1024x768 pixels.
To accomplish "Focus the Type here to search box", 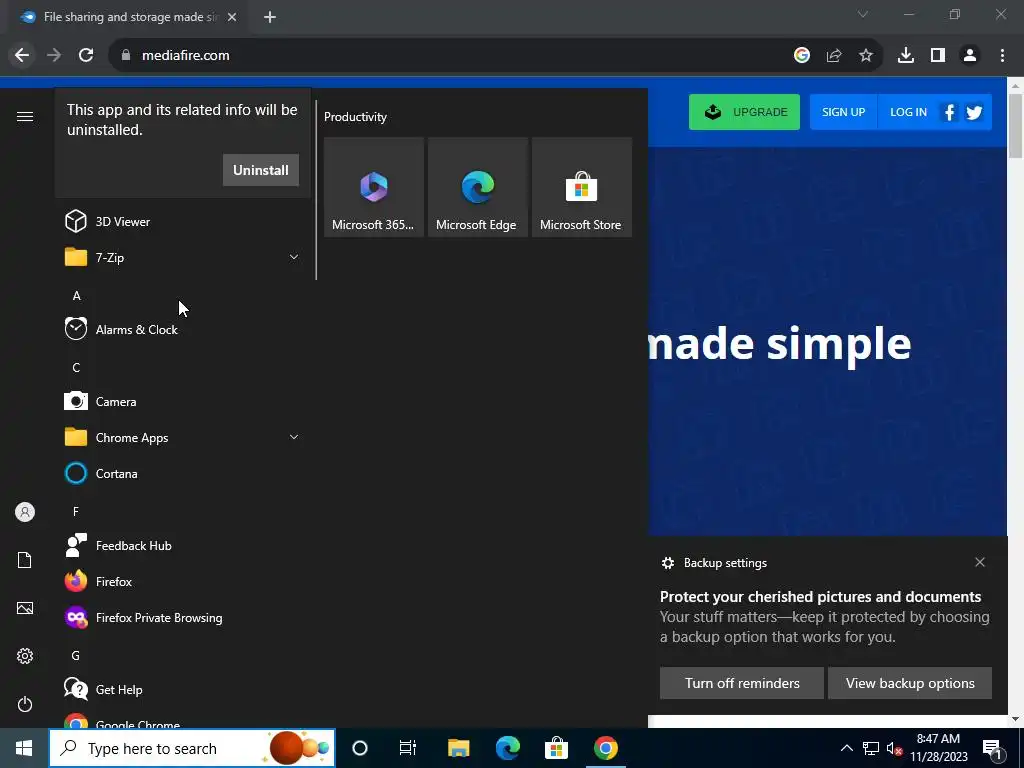I will coord(192,748).
